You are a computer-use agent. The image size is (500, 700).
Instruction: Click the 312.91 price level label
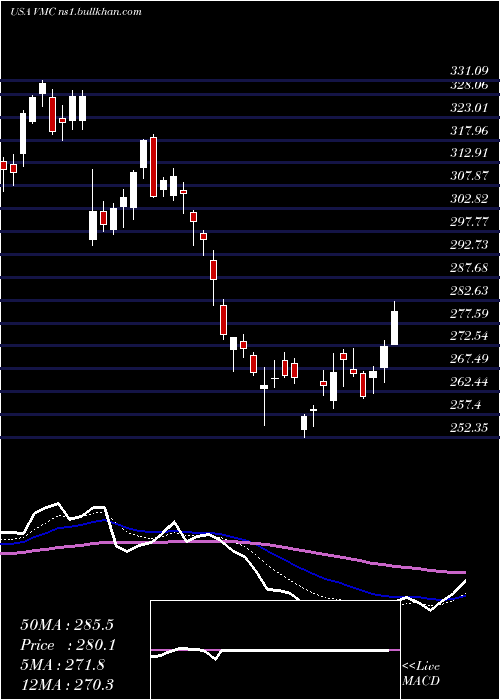[x=469, y=154]
